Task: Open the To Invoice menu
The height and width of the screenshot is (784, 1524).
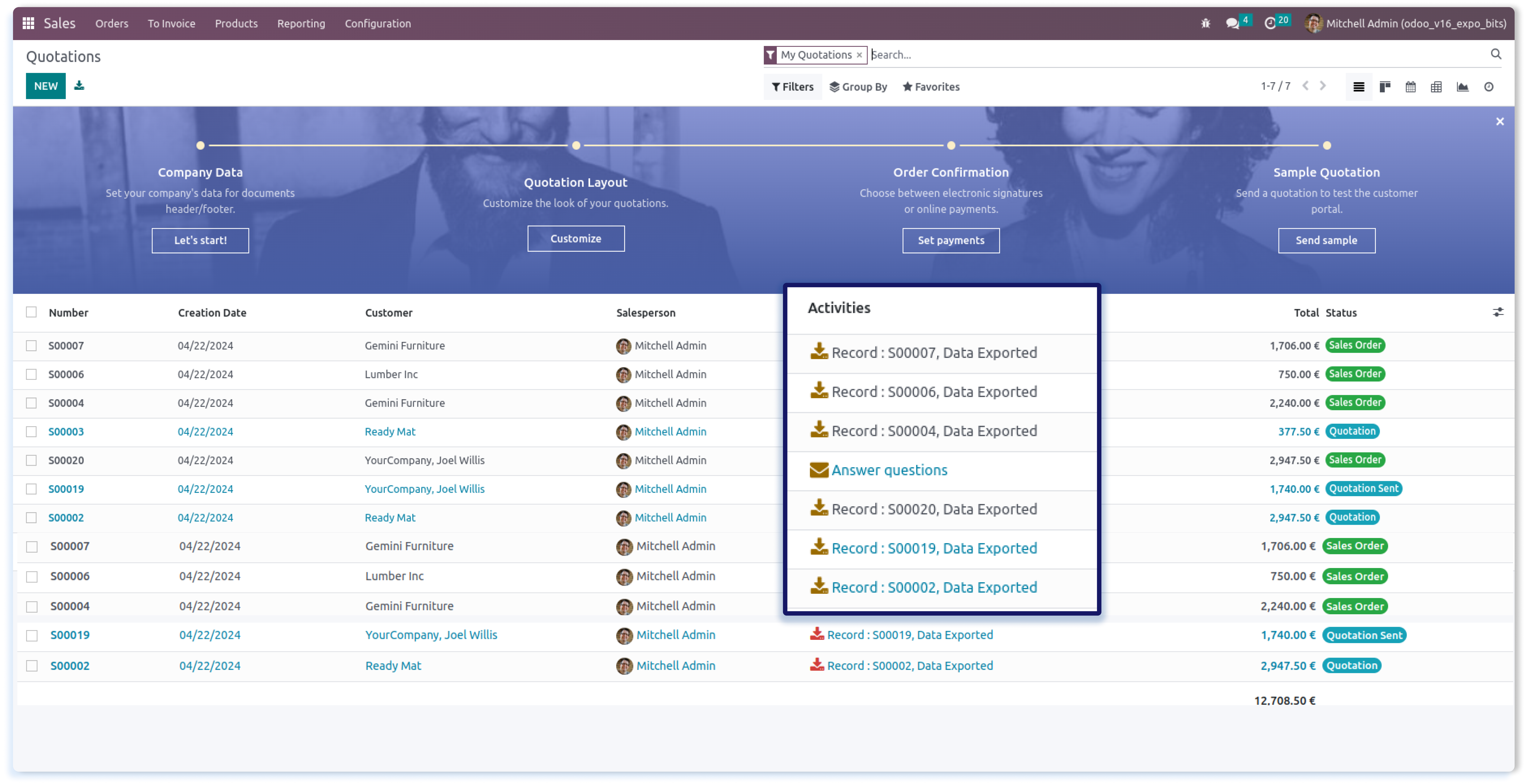Action: [171, 23]
